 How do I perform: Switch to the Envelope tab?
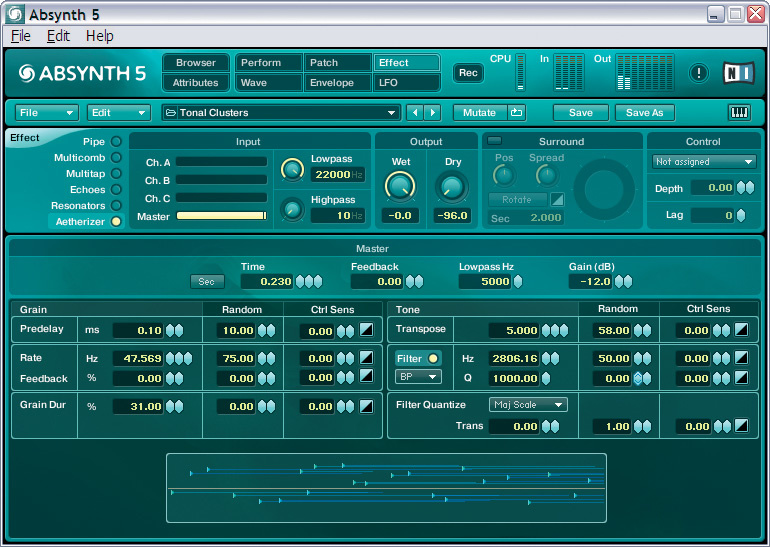pyautogui.click(x=338, y=83)
